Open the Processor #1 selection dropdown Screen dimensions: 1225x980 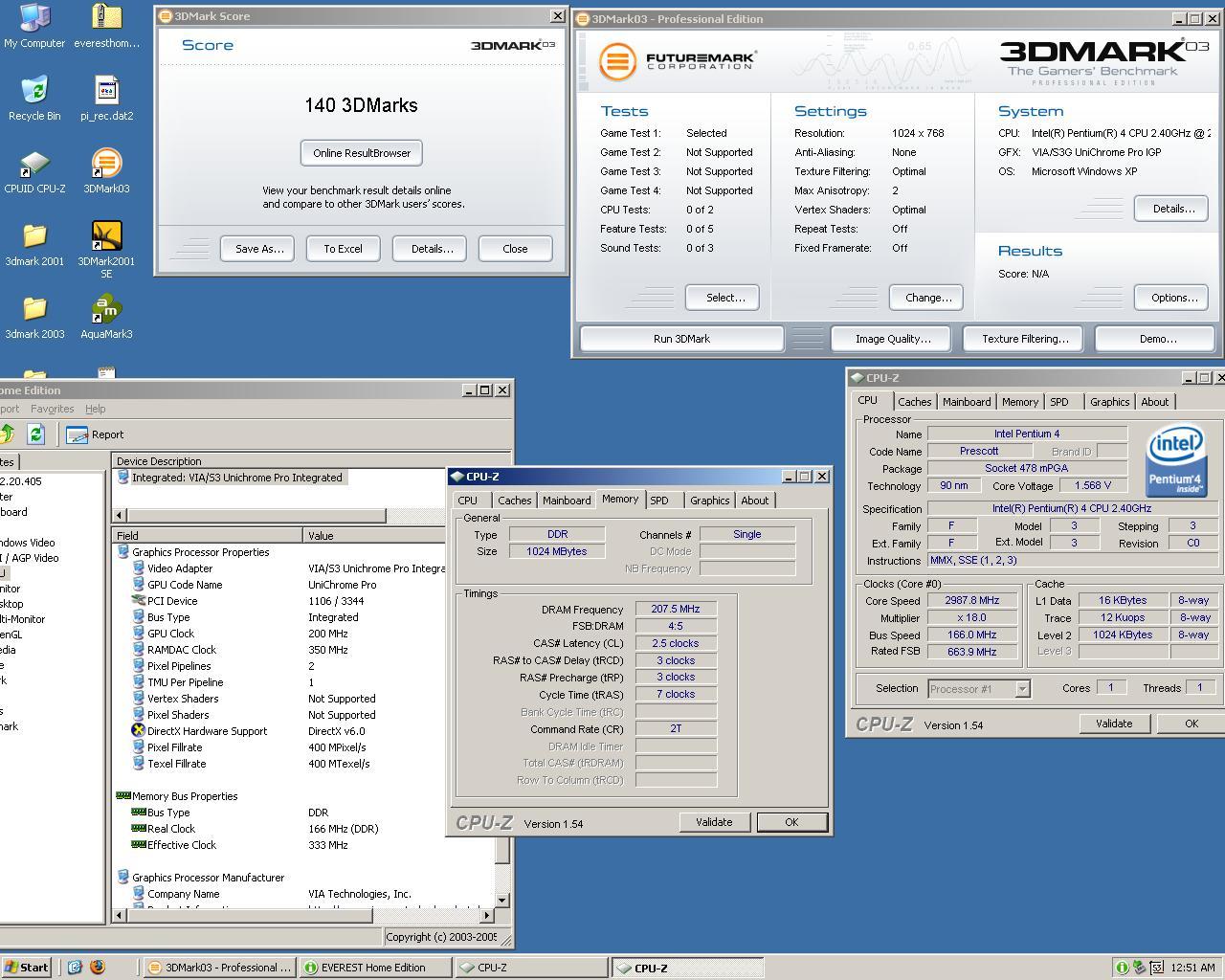tap(1022, 689)
